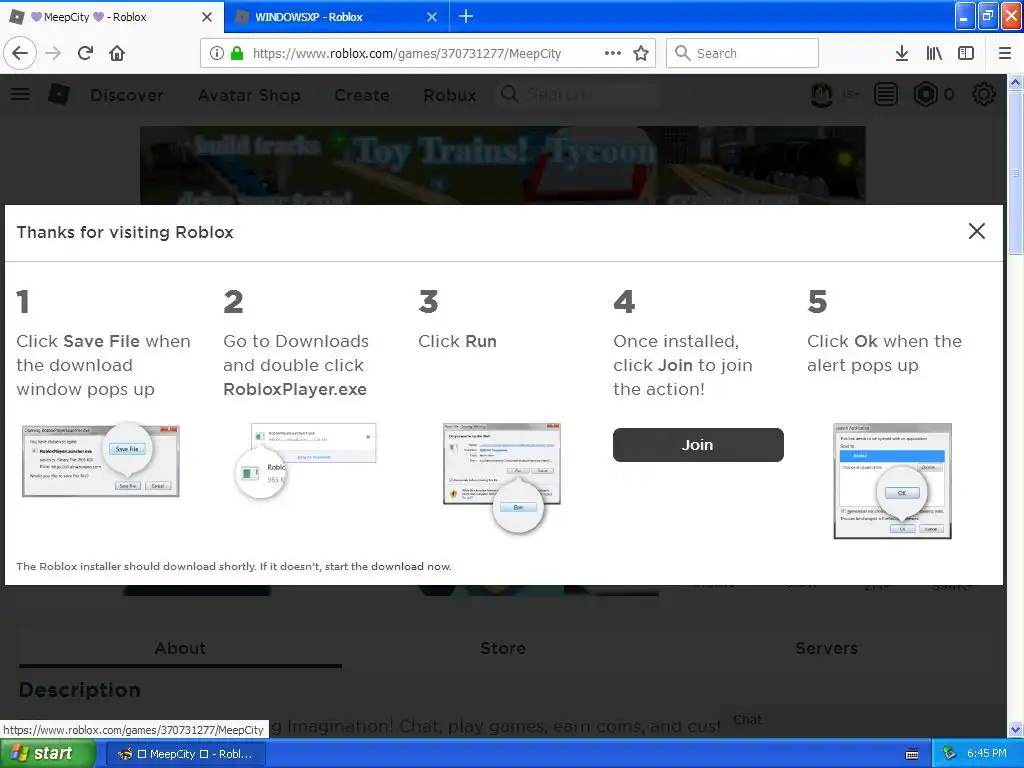Image resolution: width=1024 pixels, height=768 pixels.
Task: Click the 6:45 PM clock
Action: point(987,754)
